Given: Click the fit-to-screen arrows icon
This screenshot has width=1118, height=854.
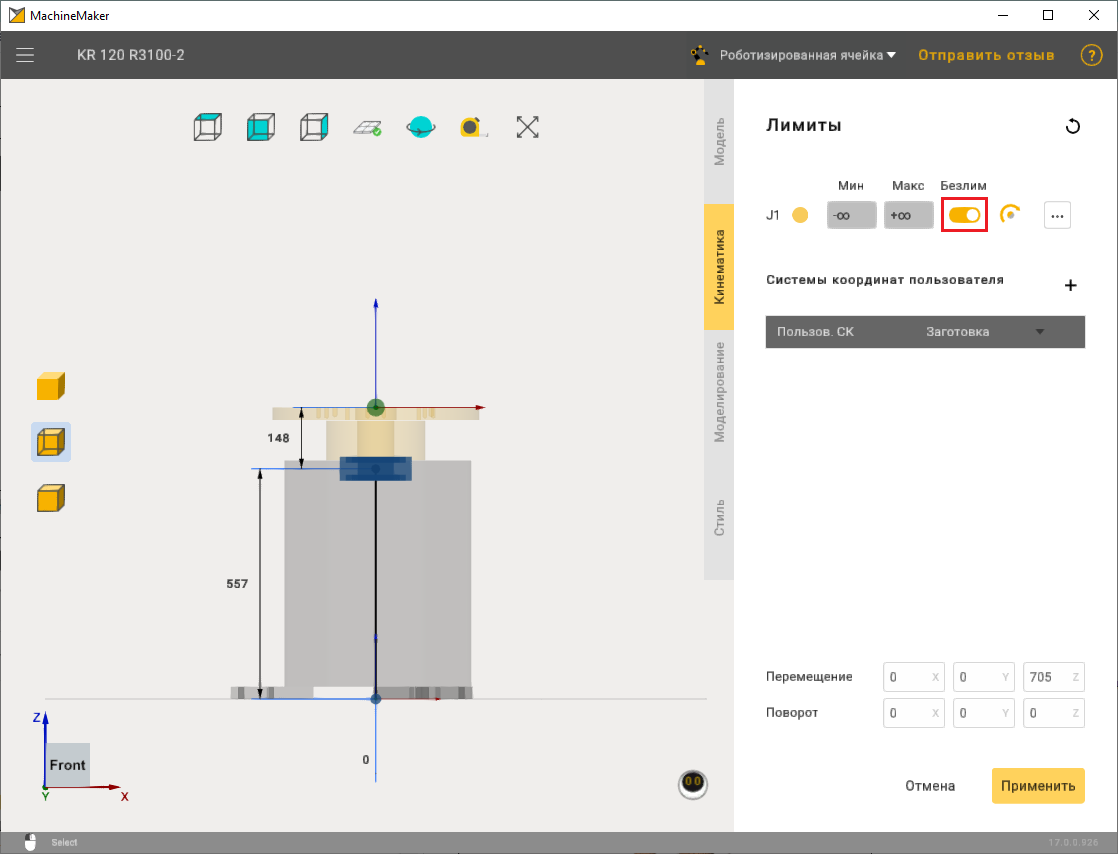Looking at the screenshot, I should point(527,127).
